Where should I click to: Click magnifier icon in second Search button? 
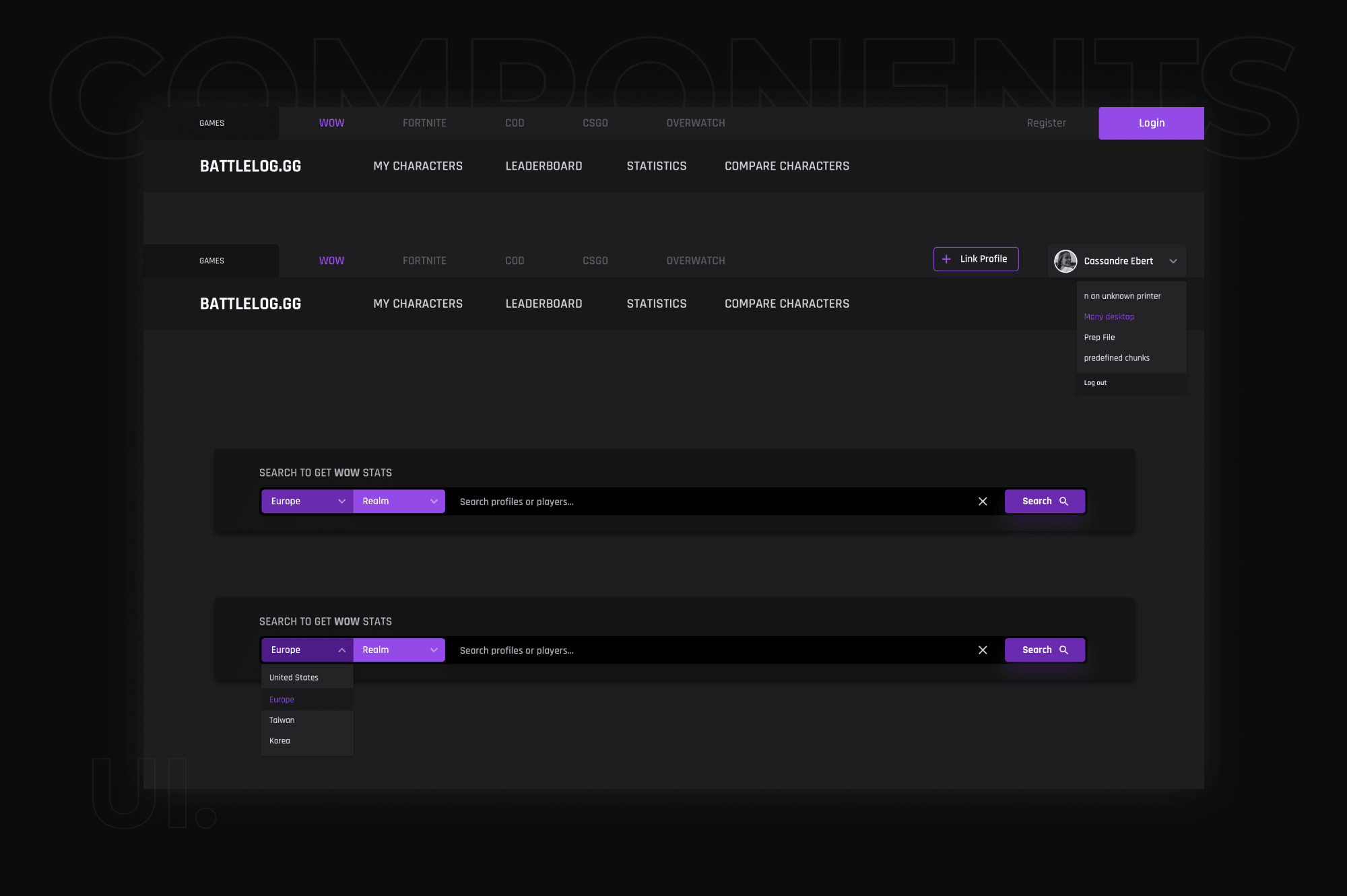click(x=1064, y=650)
